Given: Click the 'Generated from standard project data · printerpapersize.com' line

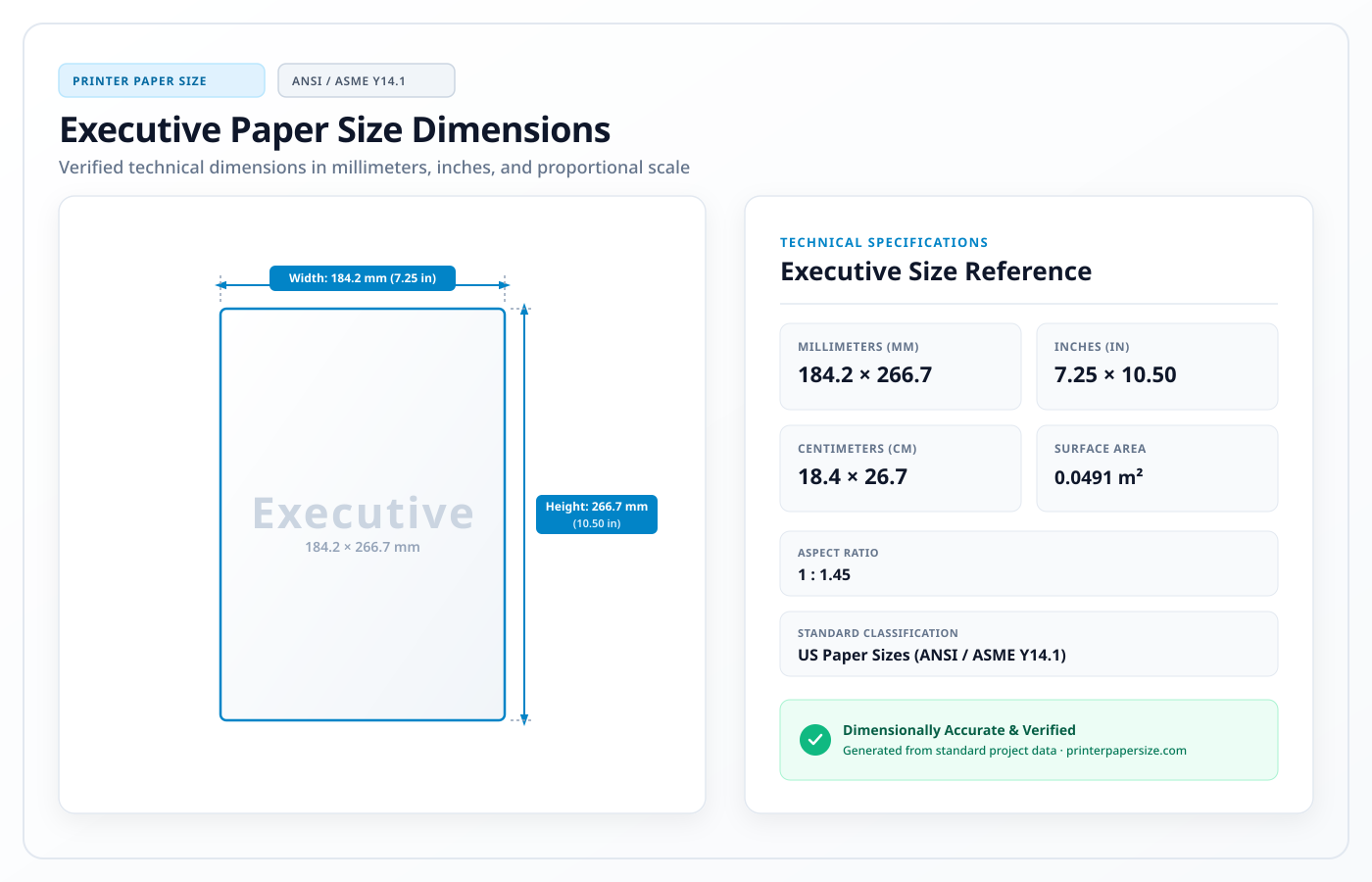Looking at the screenshot, I should 1014,751.
